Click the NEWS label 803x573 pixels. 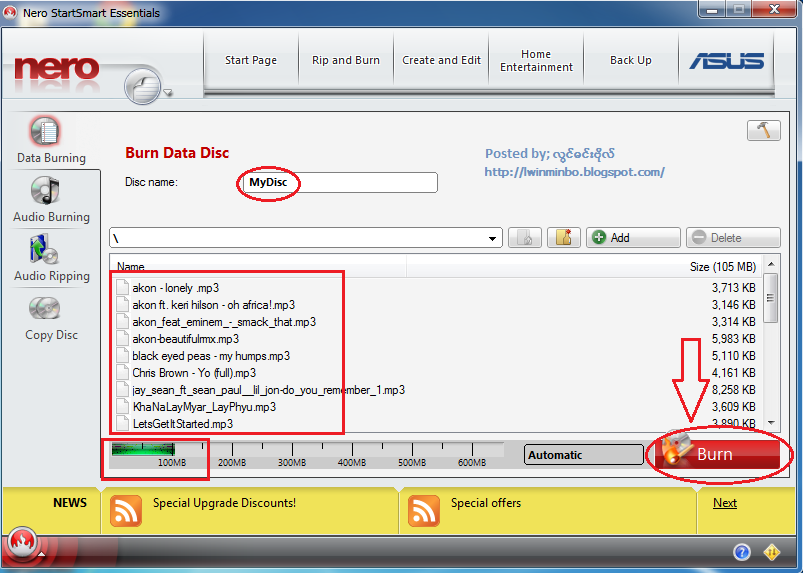click(70, 503)
